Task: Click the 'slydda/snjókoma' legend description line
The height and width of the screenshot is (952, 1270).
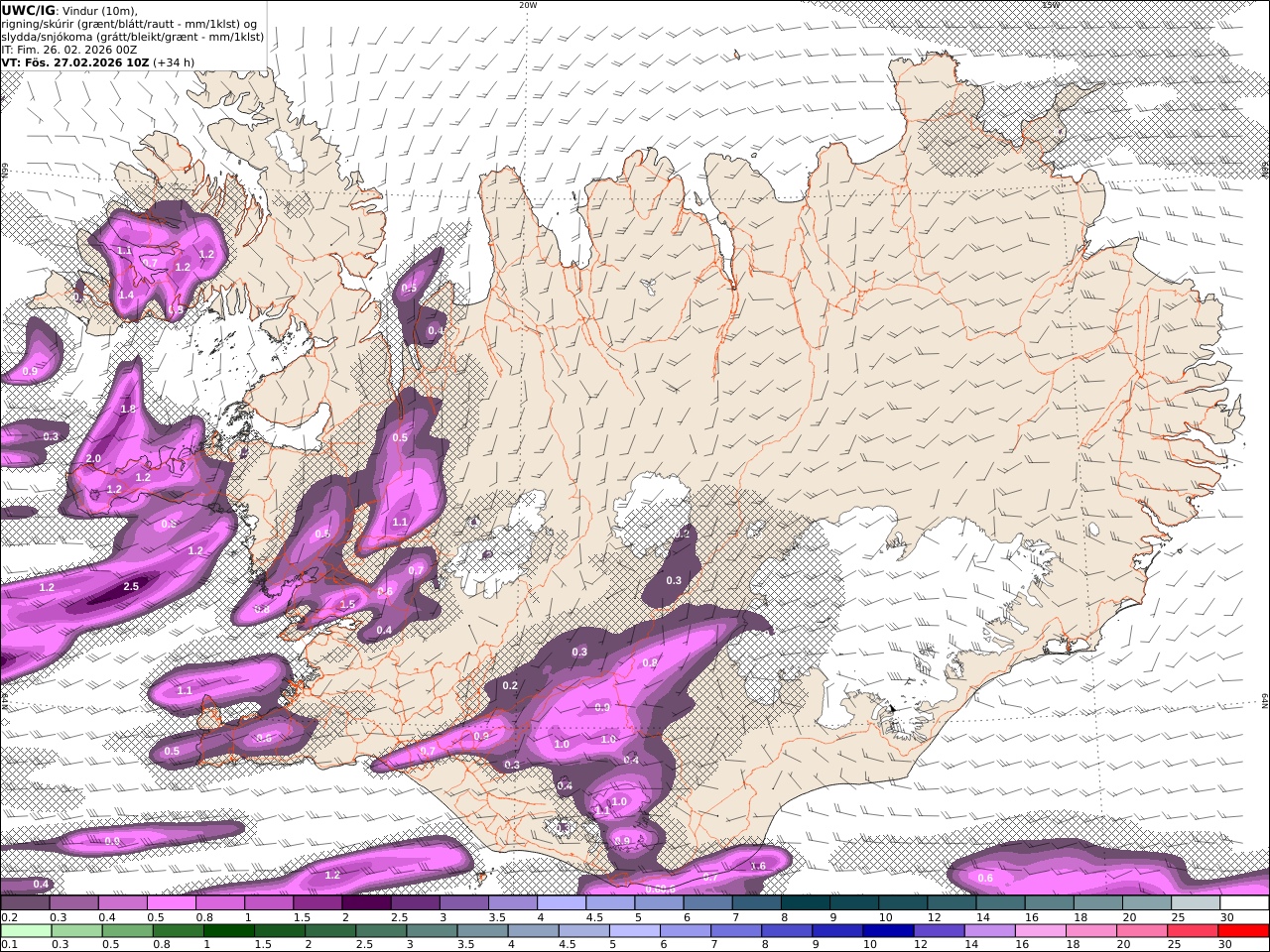Action: pos(132,36)
